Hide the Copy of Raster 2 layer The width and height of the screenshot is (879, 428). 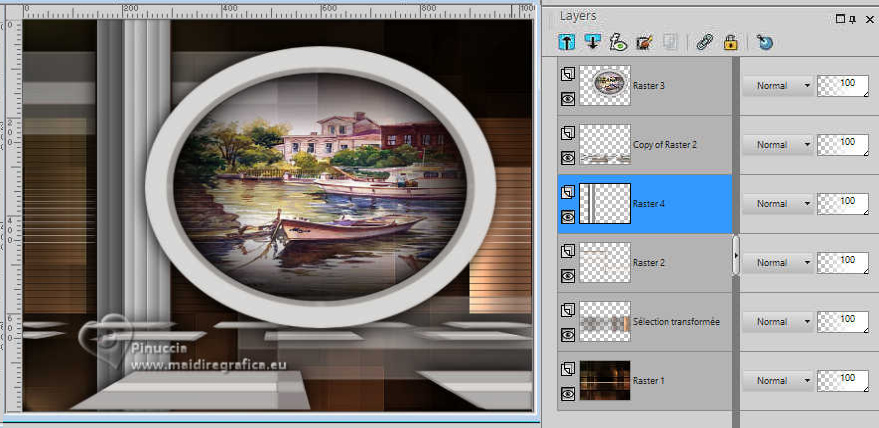tap(568, 158)
